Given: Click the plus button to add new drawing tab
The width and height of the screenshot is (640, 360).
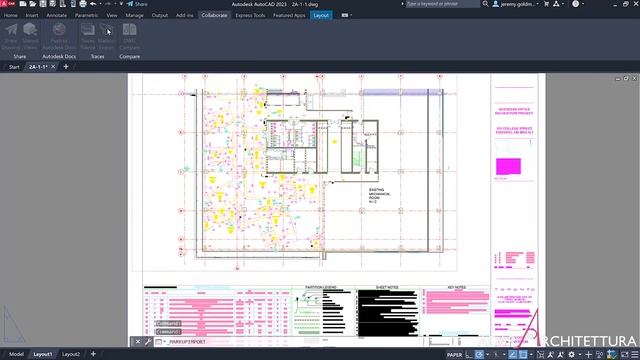Looking at the screenshot, I should [66, 67].
